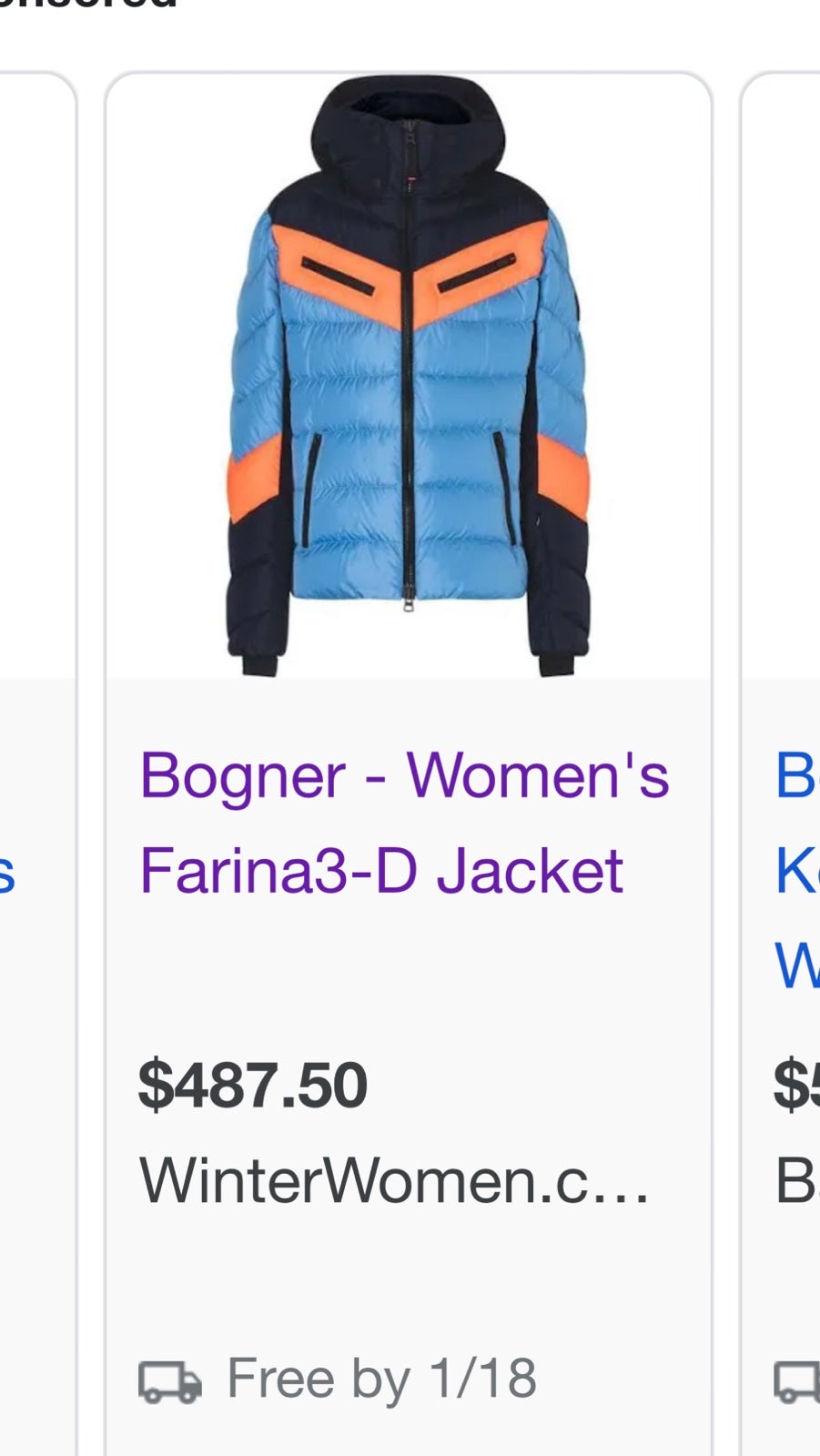Tap the word Farina3-D in the product title

[x=280, y=870]
